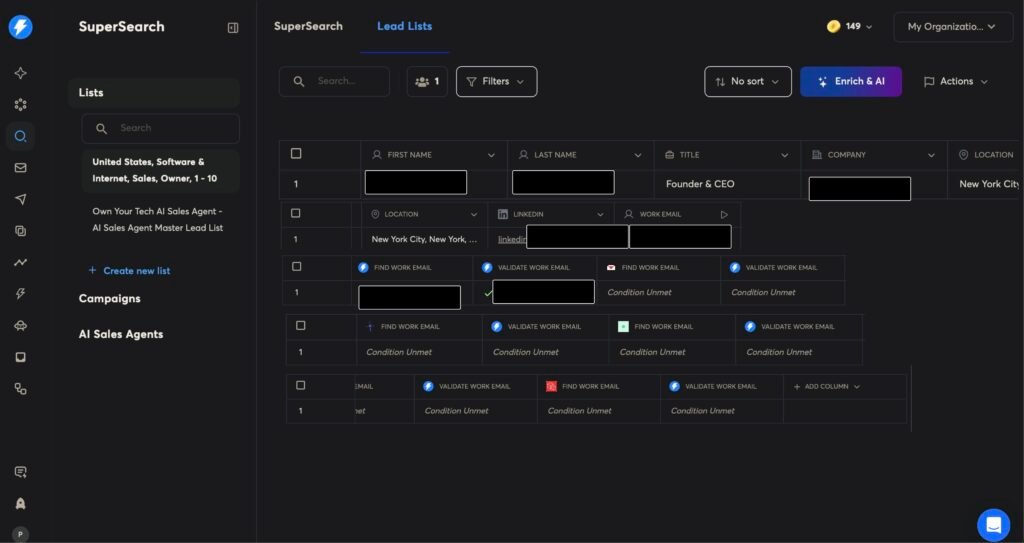Viewport: 1024px width, 543px height.
Task: Open the Actions dropdown
Action: click(956, 82)
